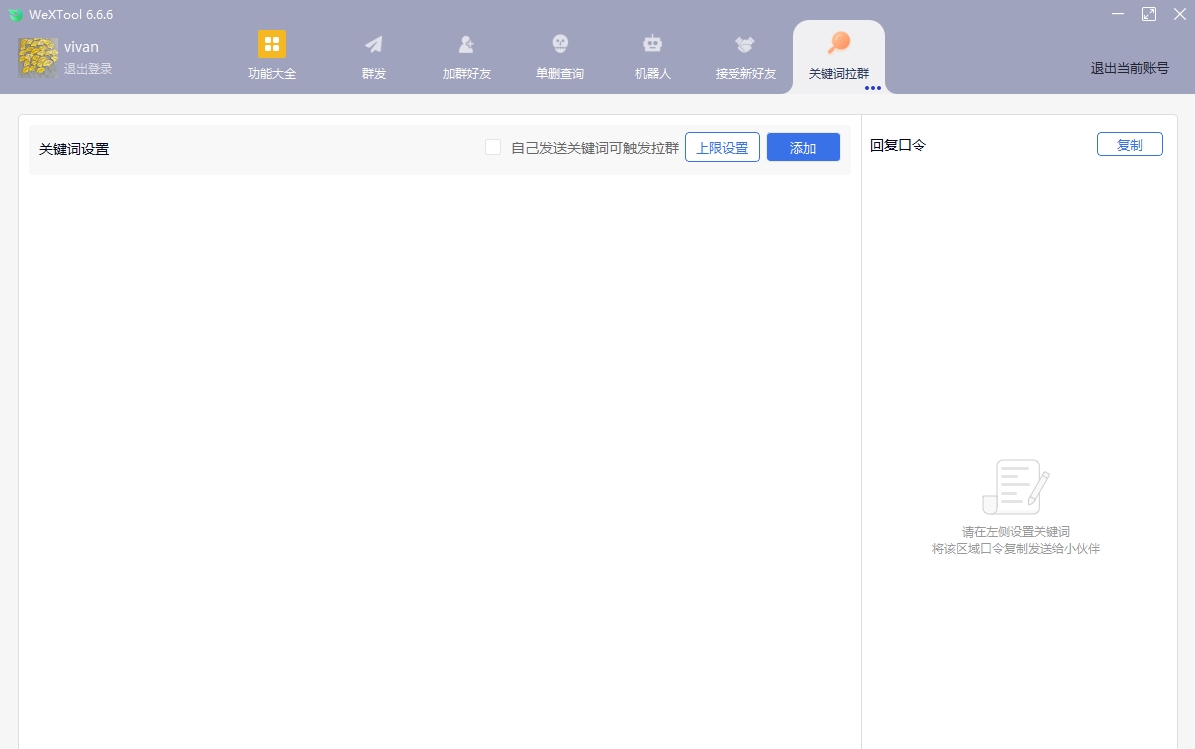Open the 接受新好友 feature
The width and height of the screenshot is (1195, 749).
click(744, 55)
